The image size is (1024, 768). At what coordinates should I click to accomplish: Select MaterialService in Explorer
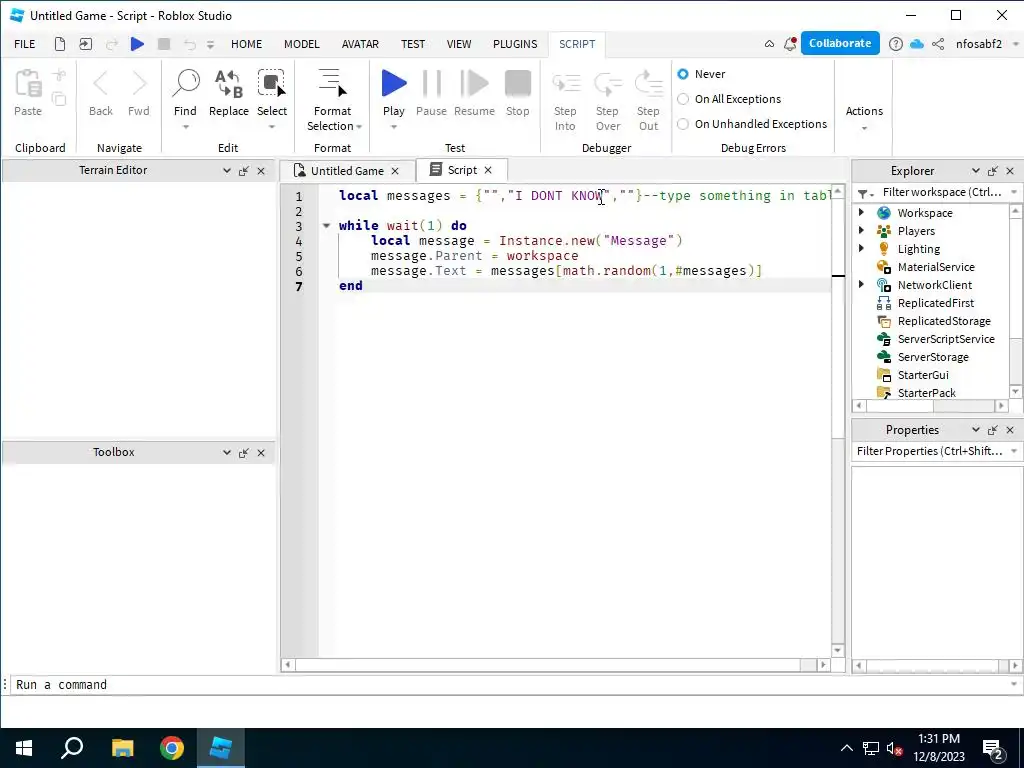tap(935, 266)
